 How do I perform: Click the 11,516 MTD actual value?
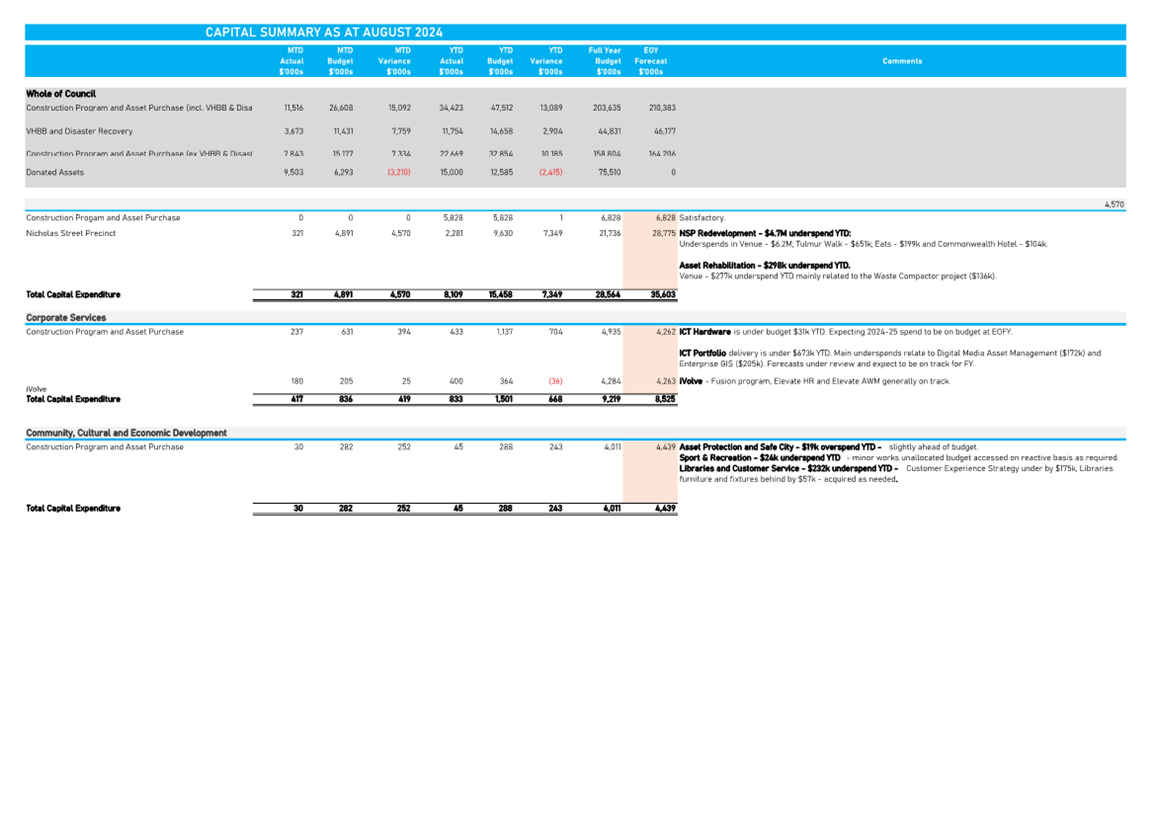294,108
